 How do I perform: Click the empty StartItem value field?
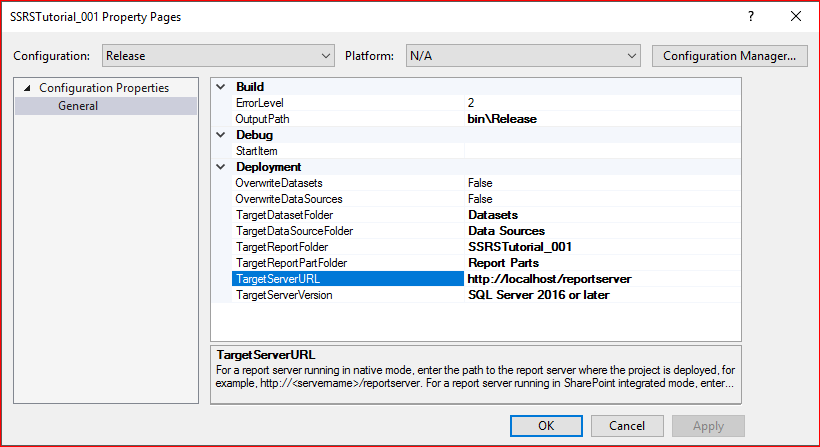click(600, 151)
